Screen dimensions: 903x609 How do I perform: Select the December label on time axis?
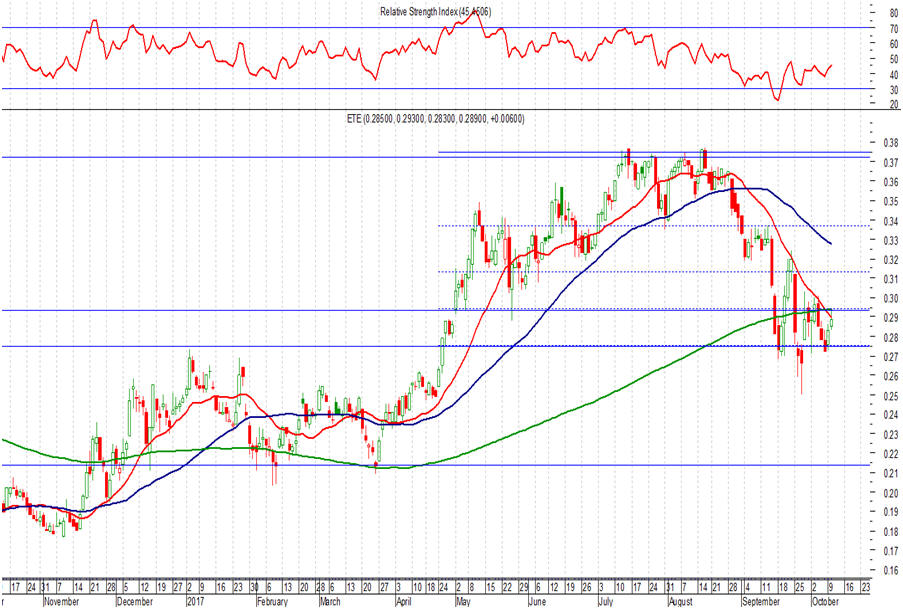tap(135, 602)
